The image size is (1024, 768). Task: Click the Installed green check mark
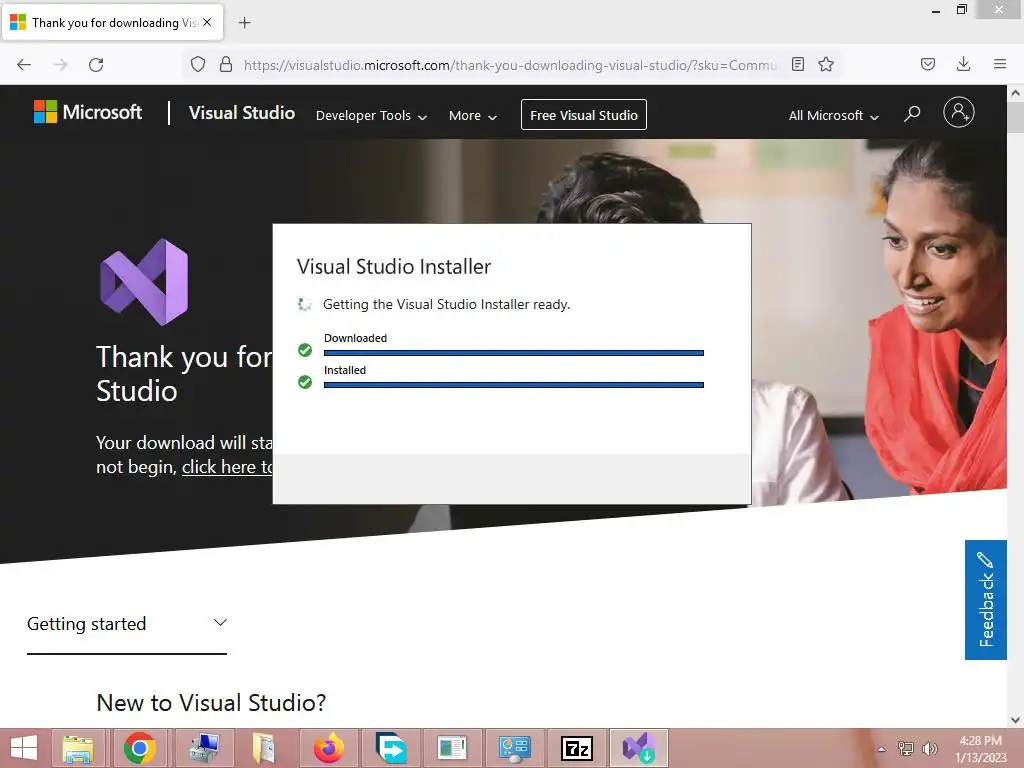pyautogui.click(x=305, y=381)
